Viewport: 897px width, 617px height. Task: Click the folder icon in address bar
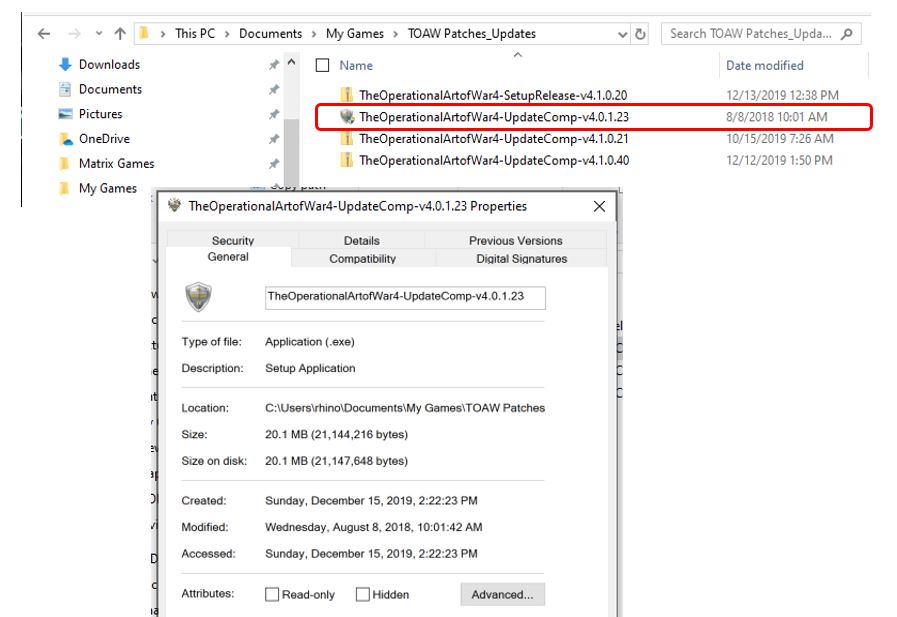point(144,33)
